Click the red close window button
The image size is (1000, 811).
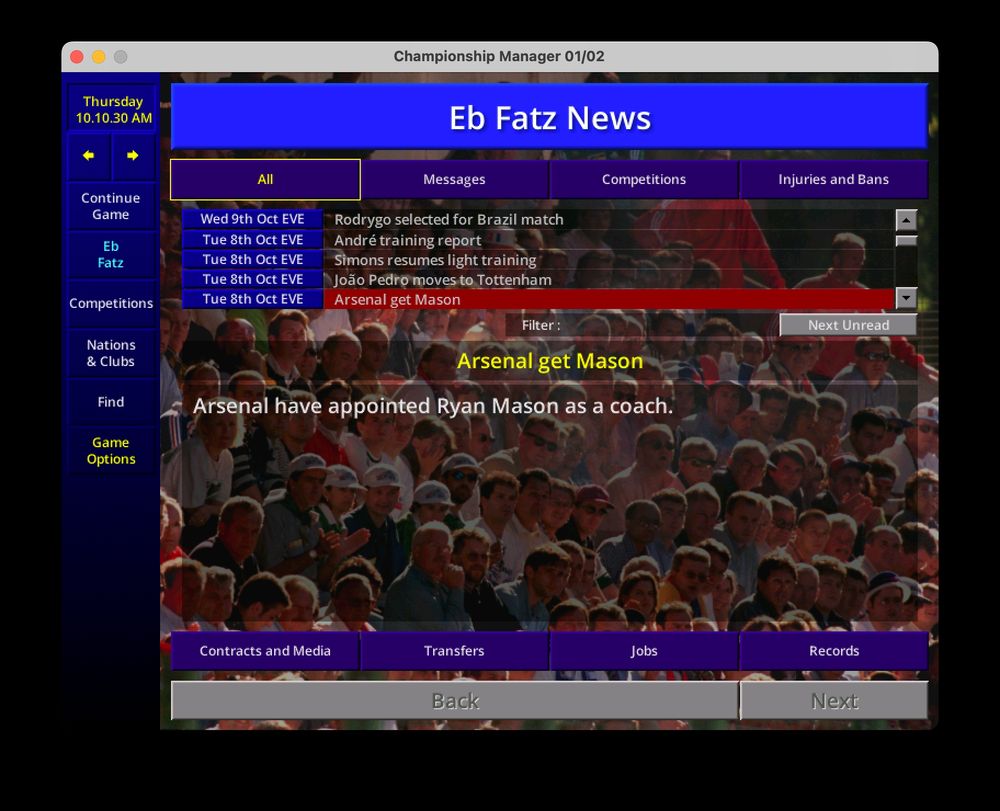77,57
